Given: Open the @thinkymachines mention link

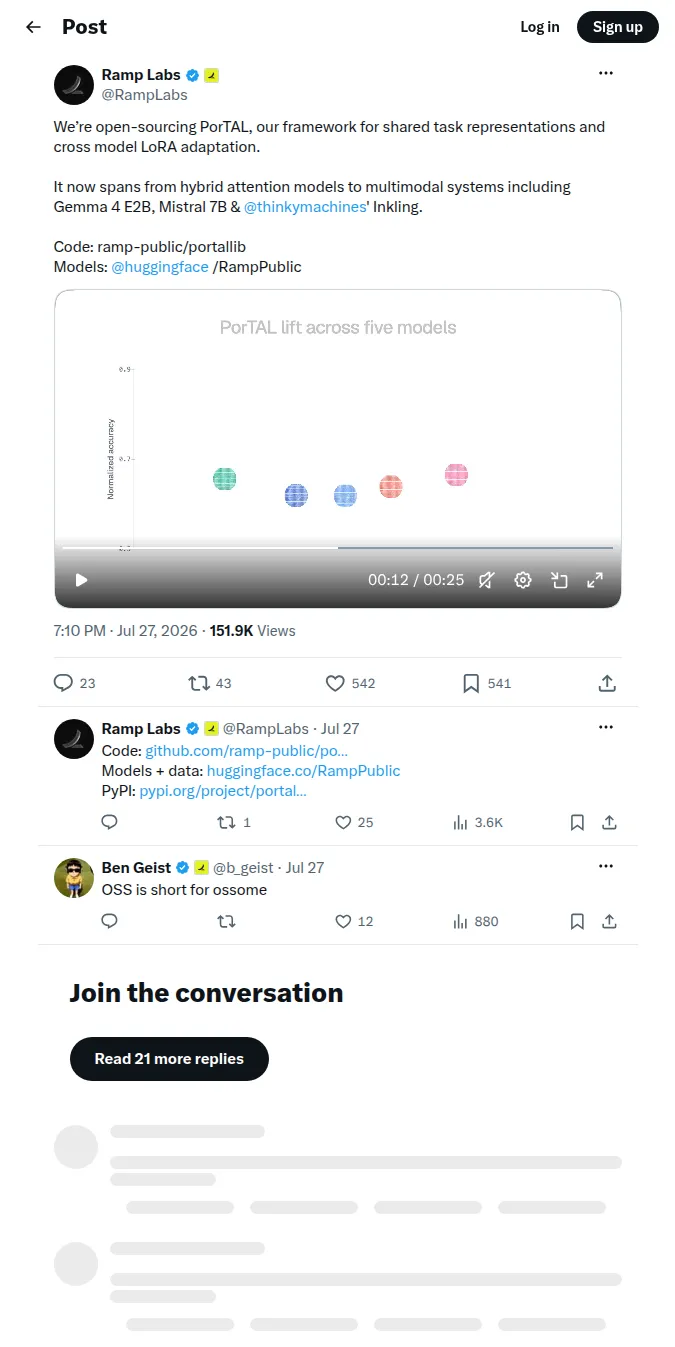Looking at the screenshot, I should pyautogui.click(x=305, y=207).
